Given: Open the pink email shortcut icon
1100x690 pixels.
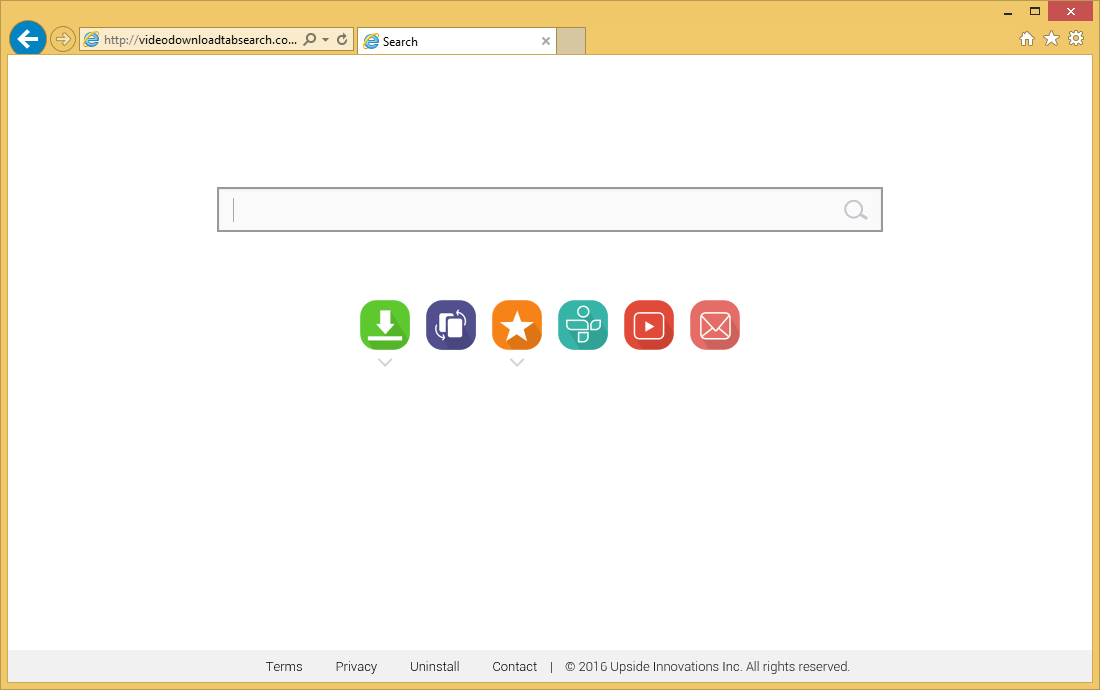Looking at the screenshot, I should coord(714,324).
